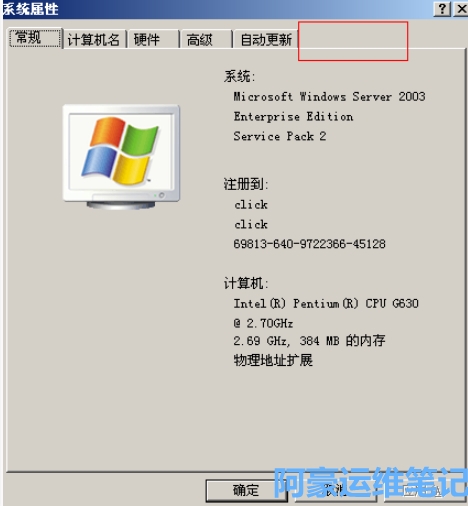
Task: Click the 常规 tab
Action: click(x=35, y=38)
